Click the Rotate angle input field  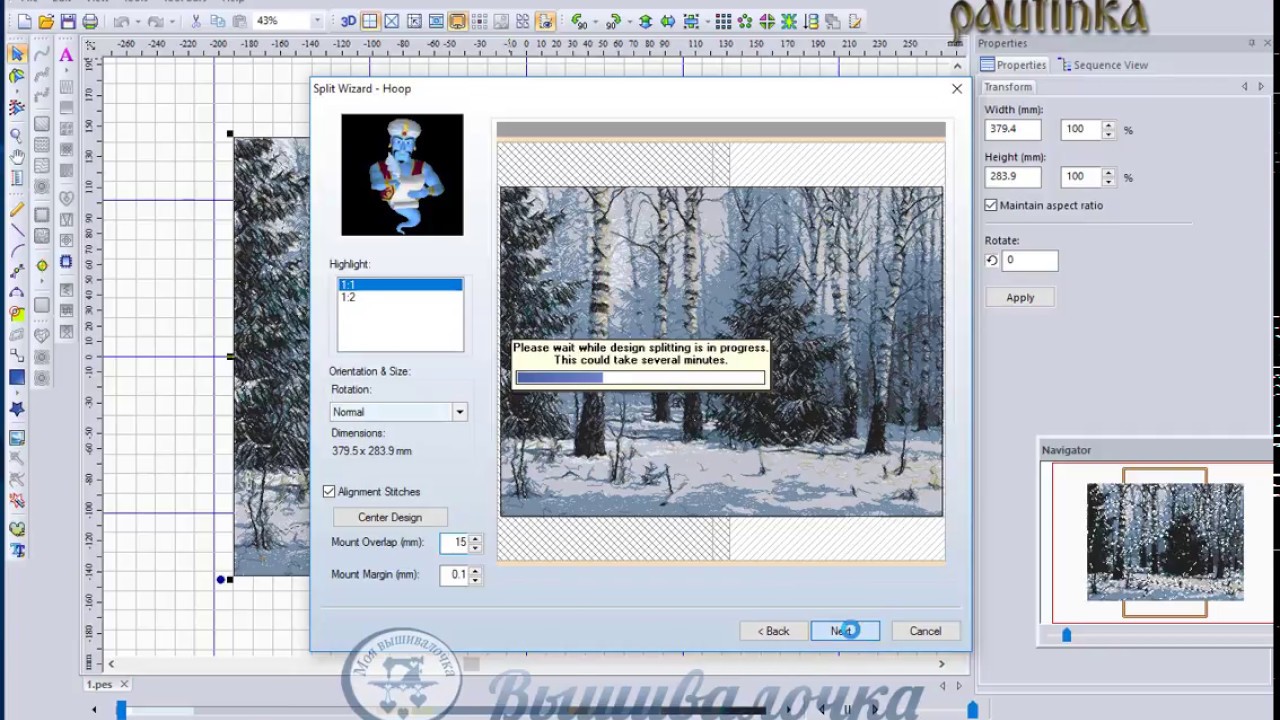[1030, 260]
